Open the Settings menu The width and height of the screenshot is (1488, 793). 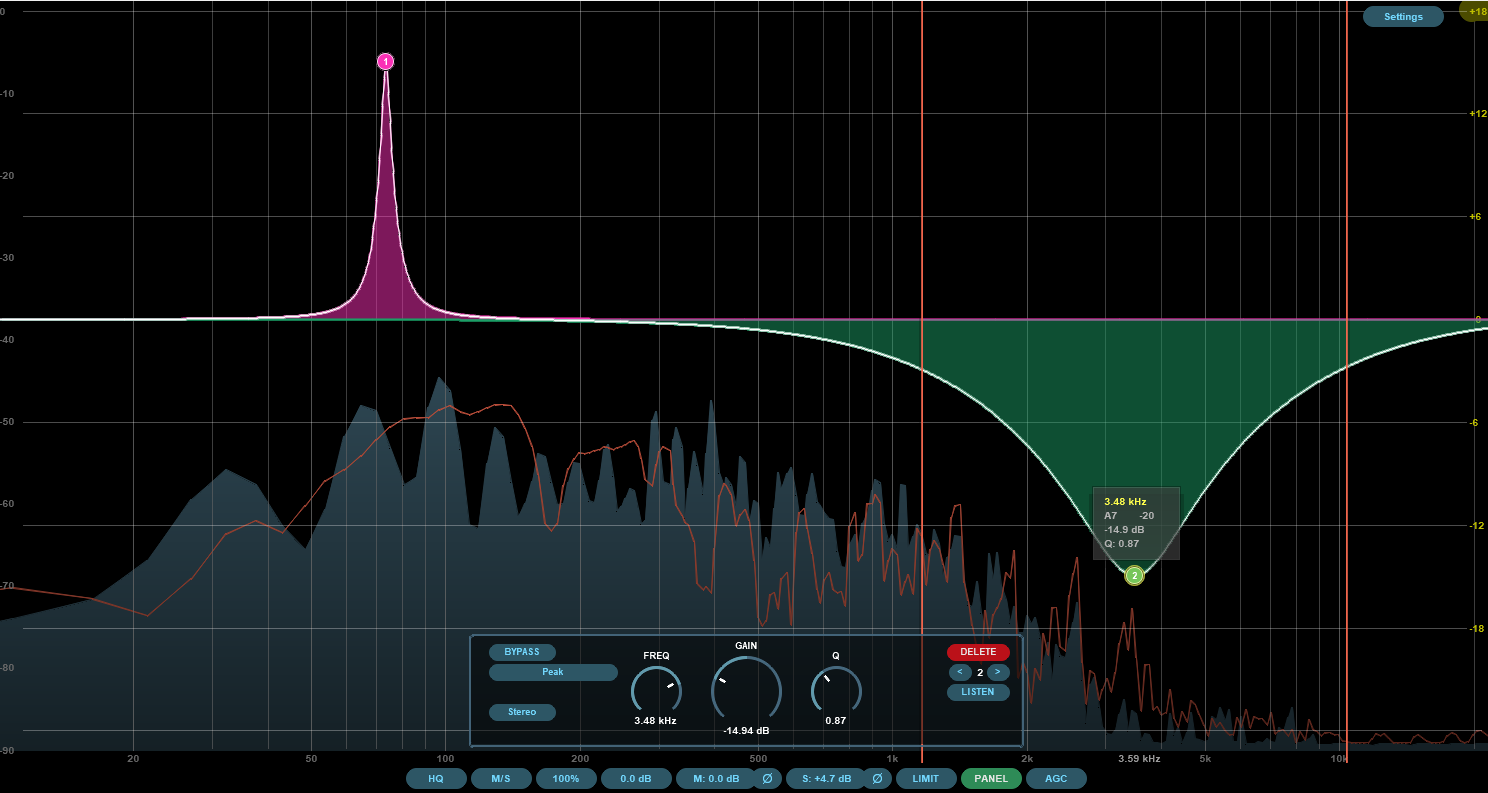pos(1403,16)
